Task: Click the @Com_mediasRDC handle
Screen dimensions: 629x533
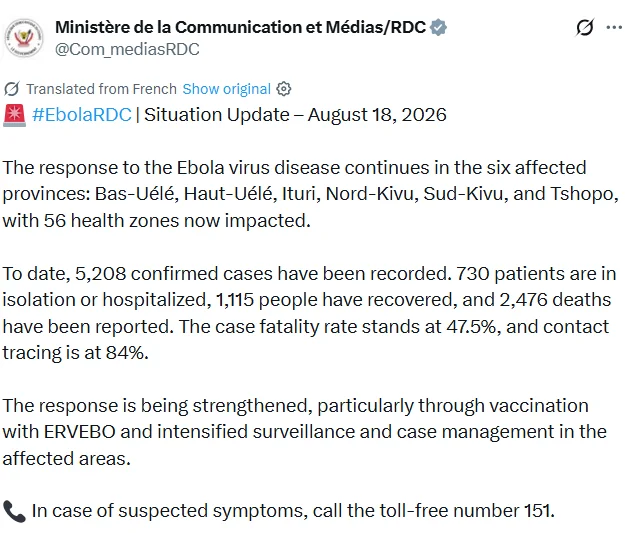Action: 127,49
